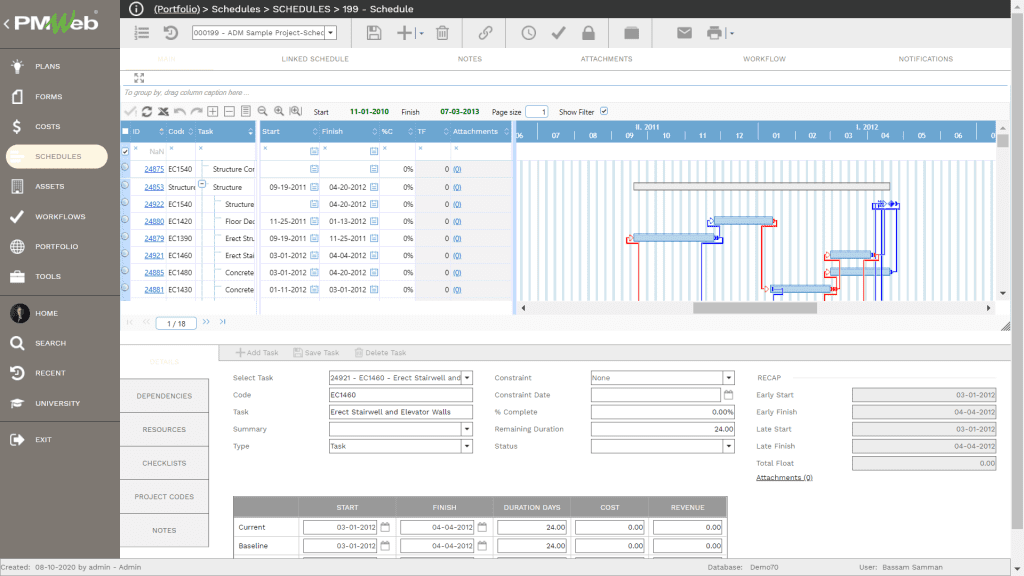The image size is (1024, 576).
Task: Select the radio button for row 24875
Action: (x=125, y=168)
